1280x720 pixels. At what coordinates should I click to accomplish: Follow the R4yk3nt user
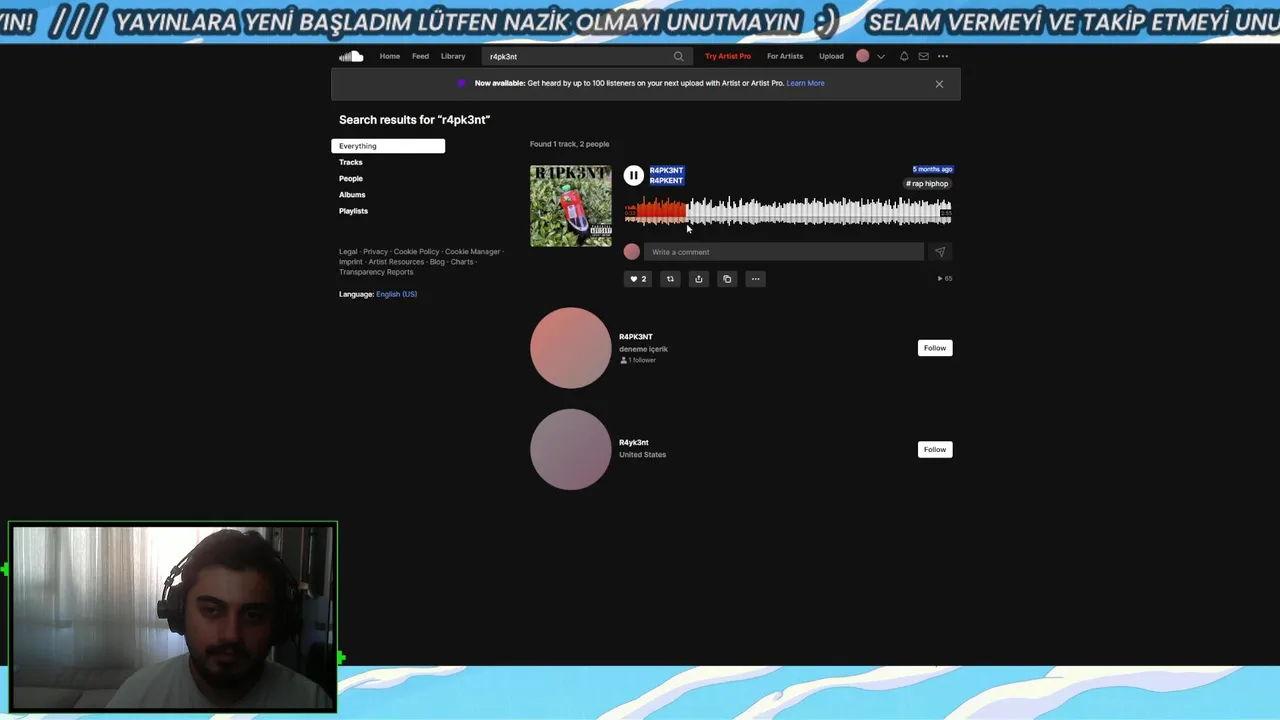point(935,449)
